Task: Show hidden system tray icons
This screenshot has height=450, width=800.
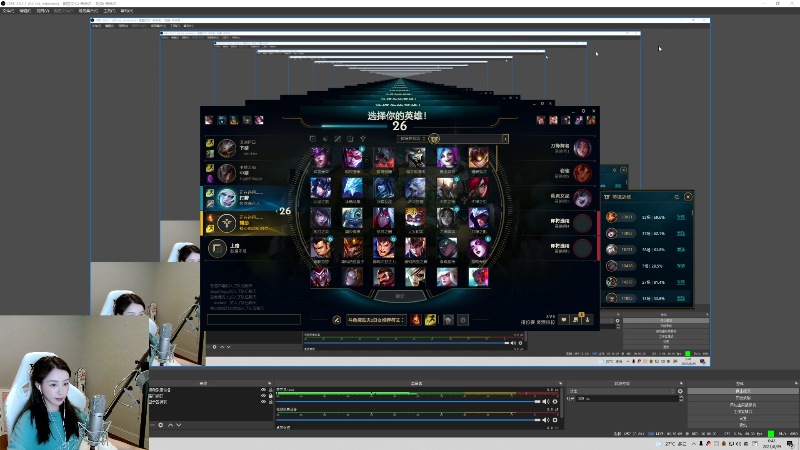Action: point(694,444)
